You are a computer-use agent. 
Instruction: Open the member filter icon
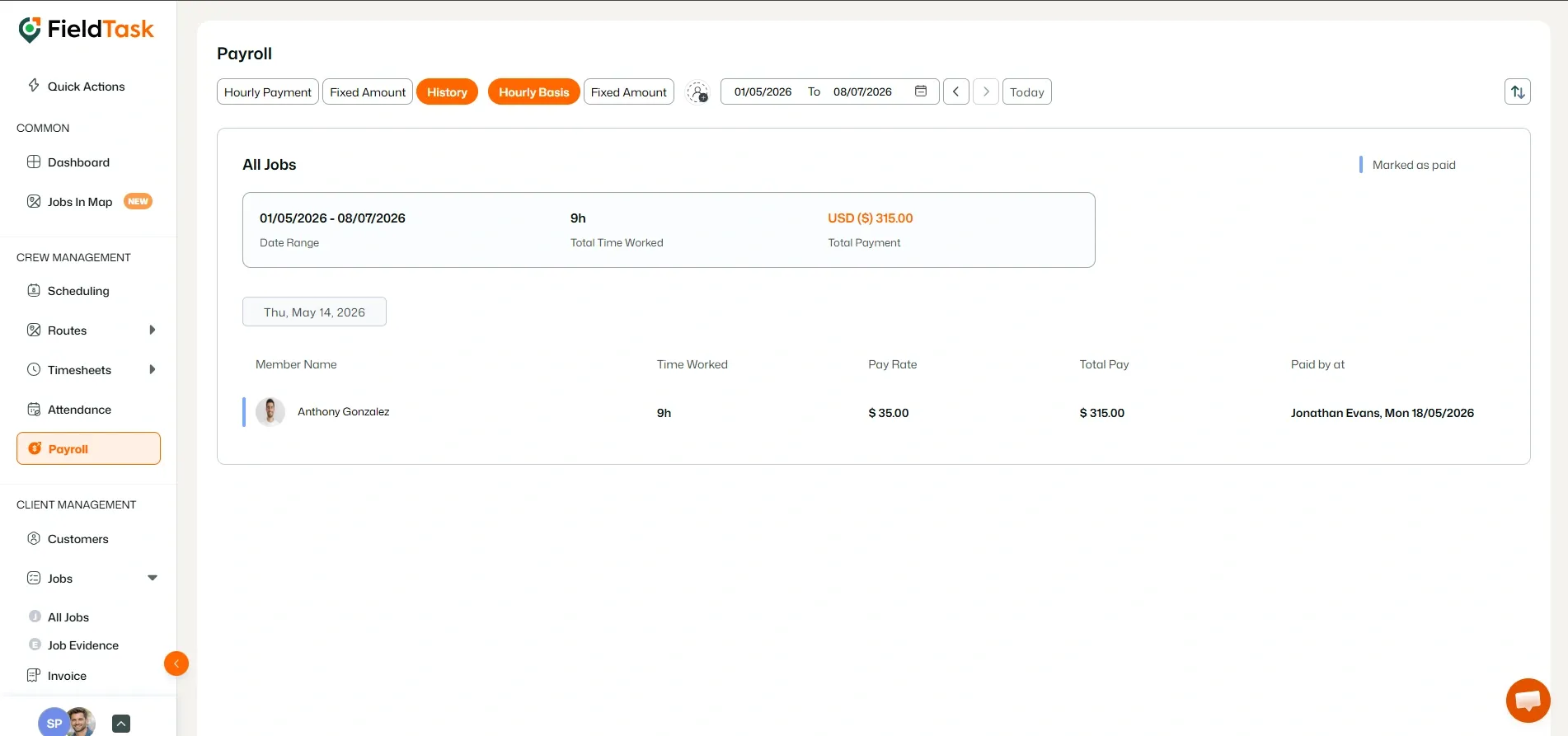coord(697,92)
